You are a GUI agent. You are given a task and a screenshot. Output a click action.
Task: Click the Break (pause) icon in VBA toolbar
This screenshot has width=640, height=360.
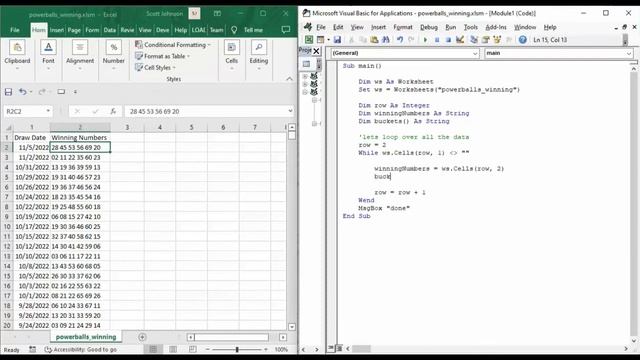pos(437,40)
